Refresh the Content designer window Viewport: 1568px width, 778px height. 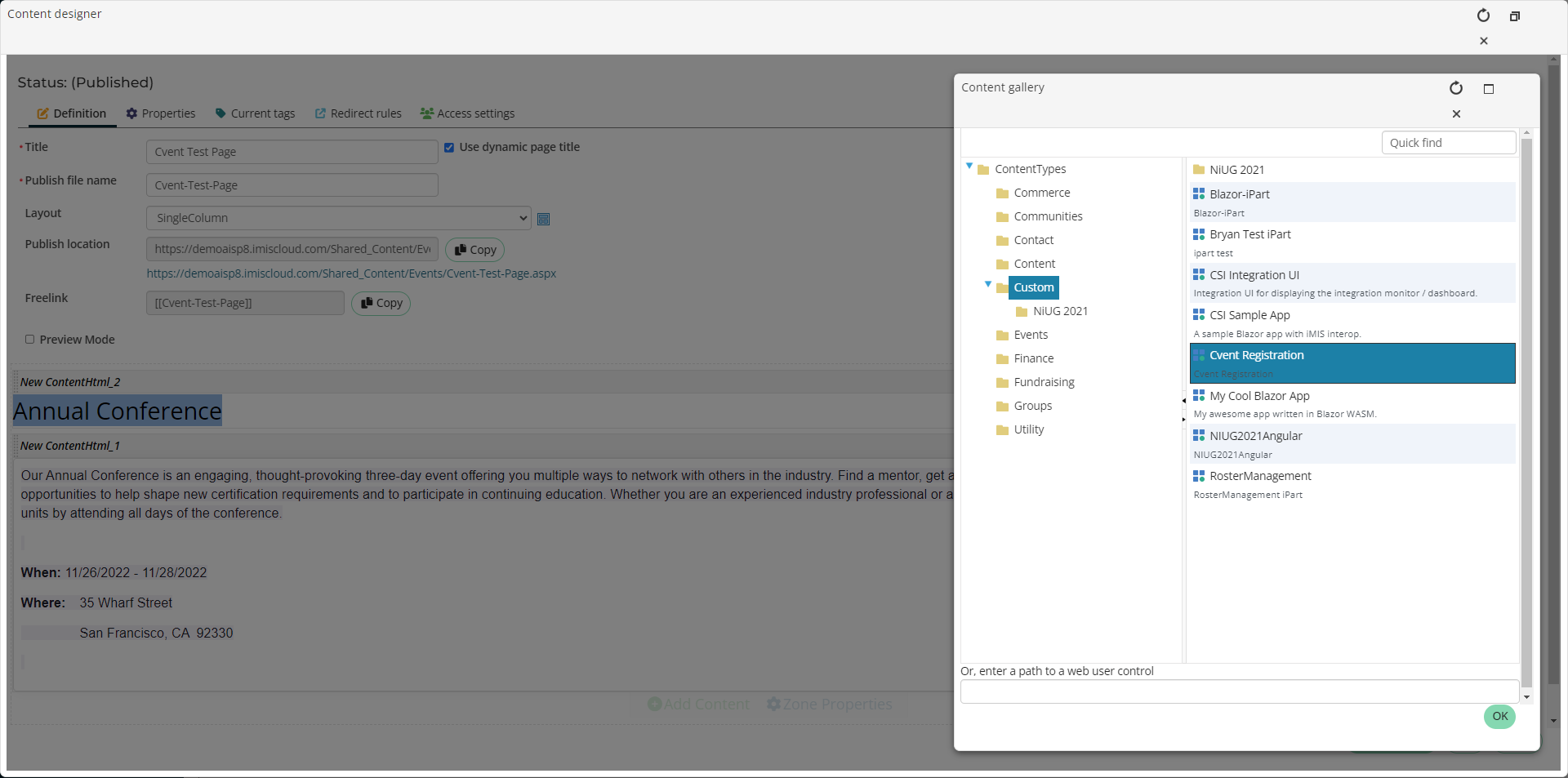coord(1483,16)
